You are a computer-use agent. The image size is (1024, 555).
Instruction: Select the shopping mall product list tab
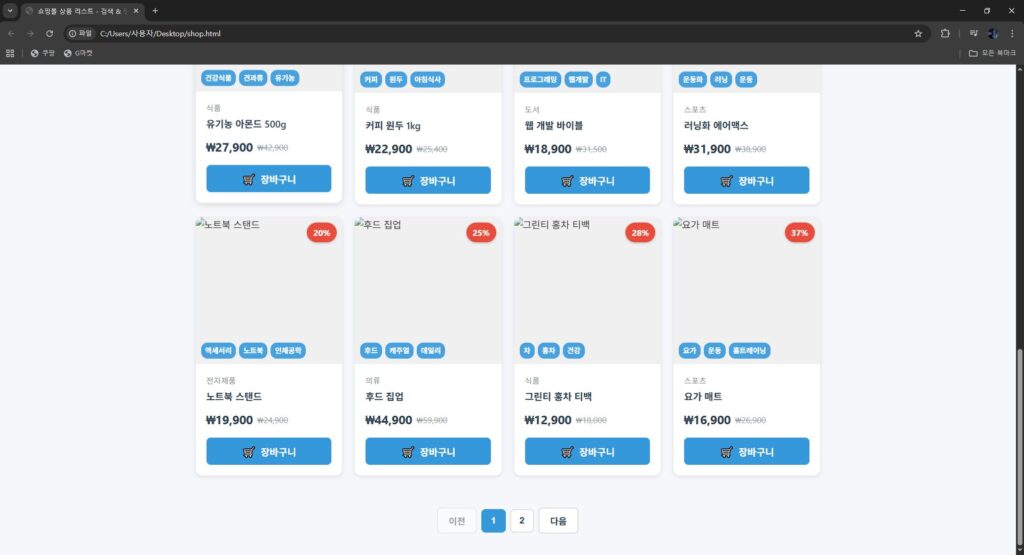tap(82, 10)
